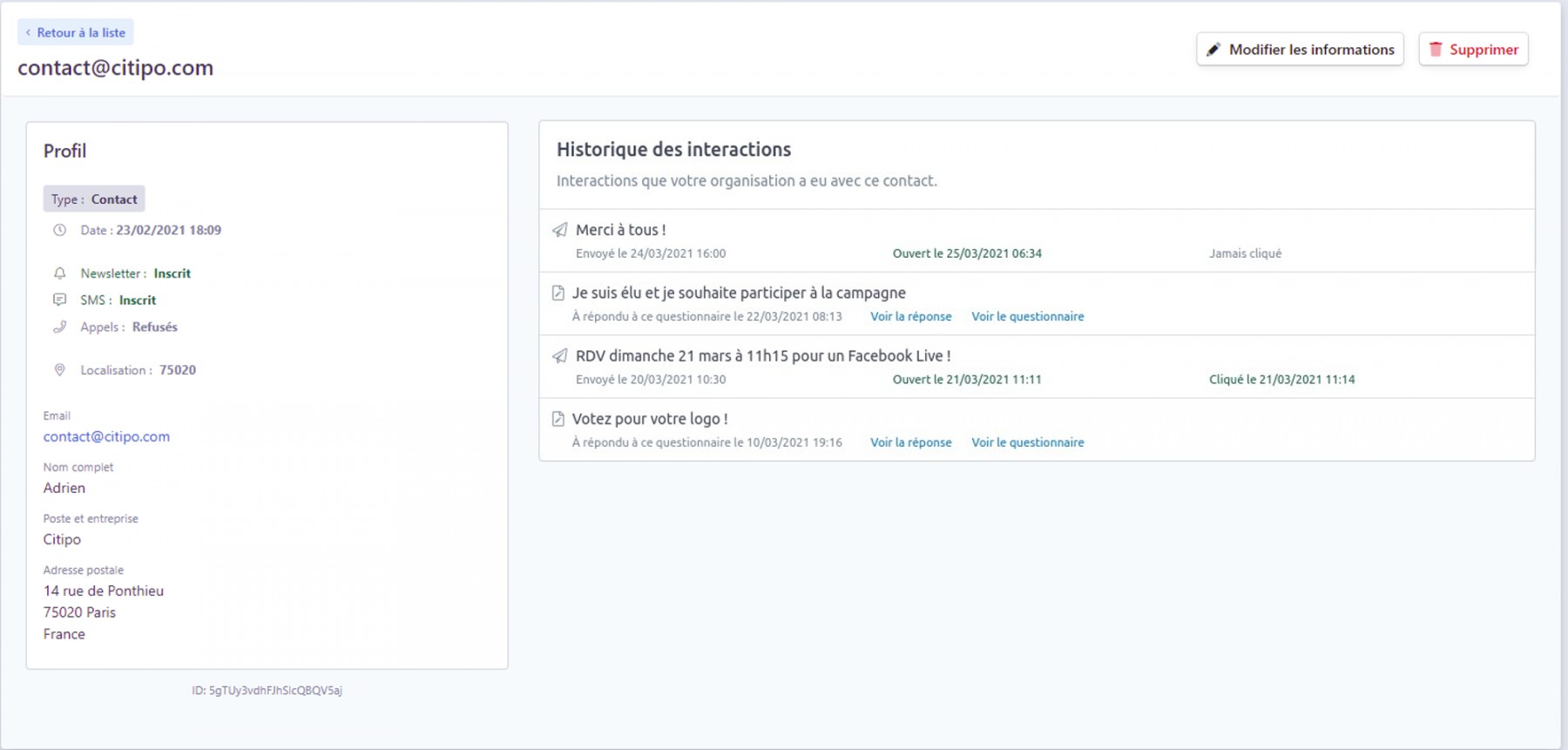The height and width of the screenshot is (750, 1568).
Task: Go back using Retour à la liste
Action: click(x=76, y=32)
